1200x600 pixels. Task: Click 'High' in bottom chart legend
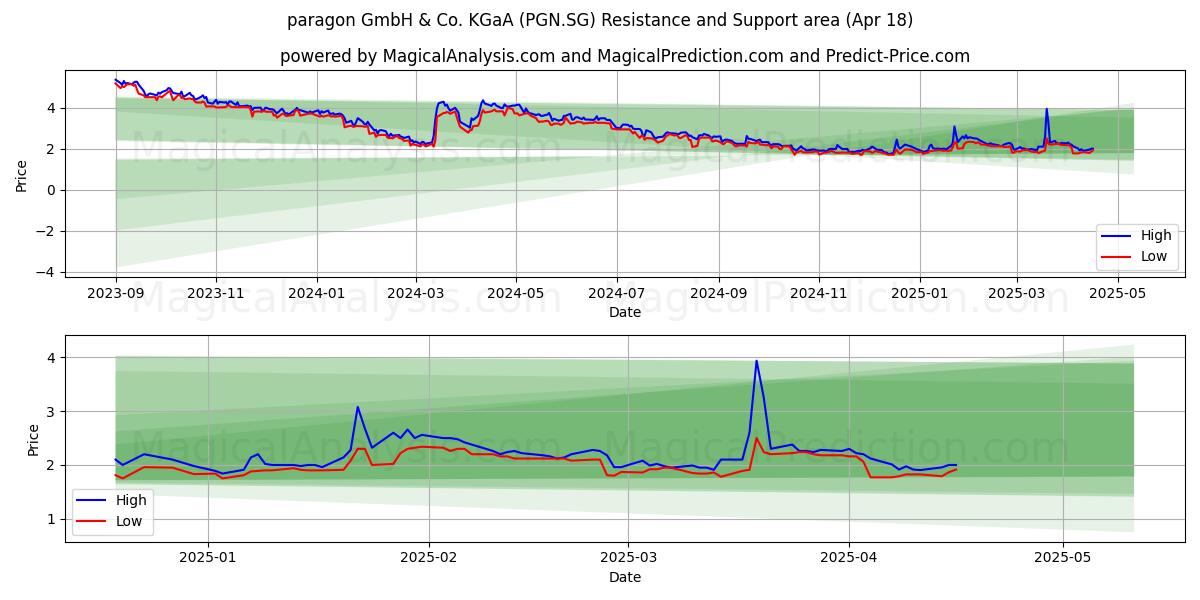[131, 501]
